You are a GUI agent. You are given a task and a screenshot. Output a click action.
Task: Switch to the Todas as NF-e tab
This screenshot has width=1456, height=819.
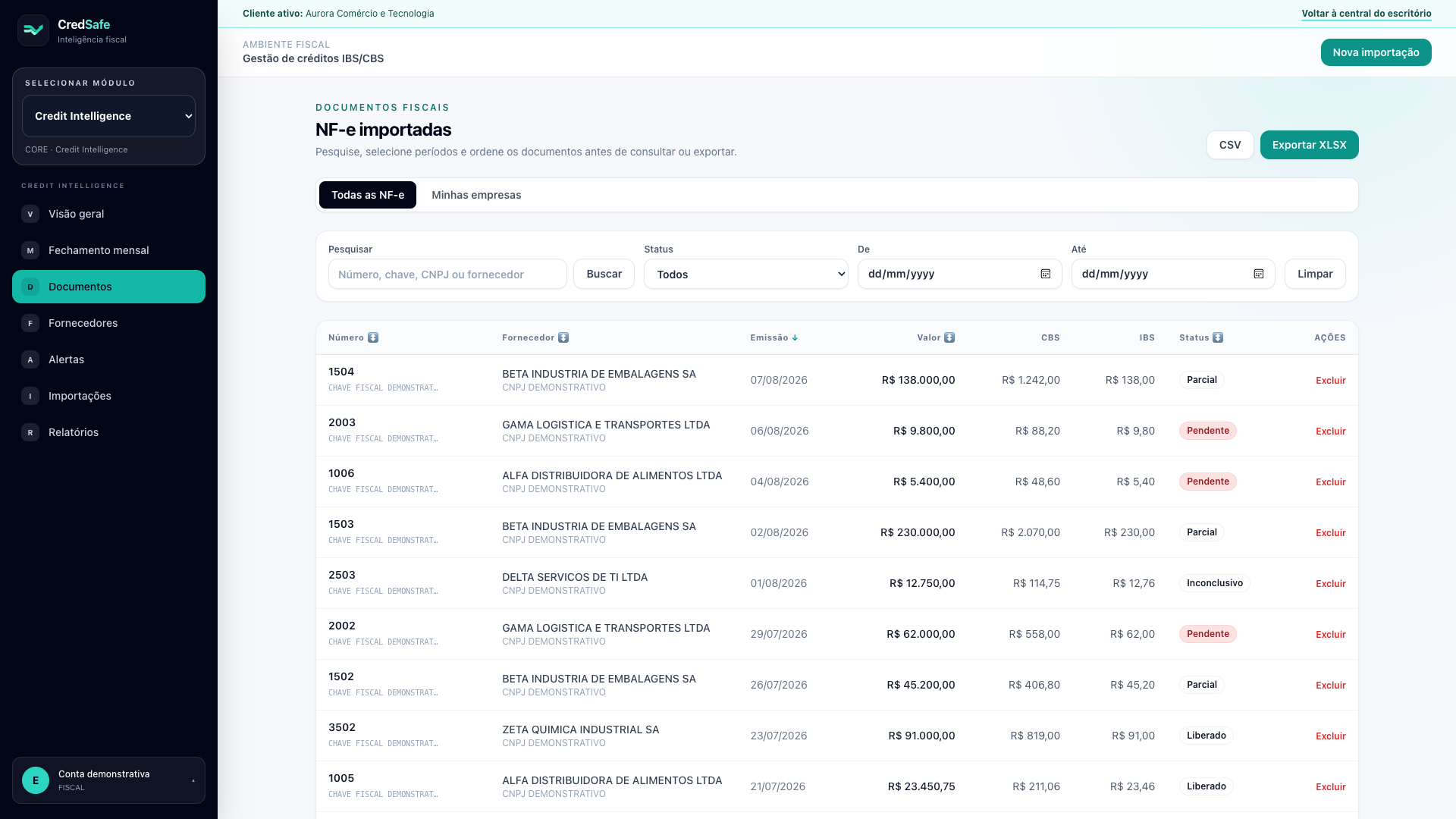368,195
